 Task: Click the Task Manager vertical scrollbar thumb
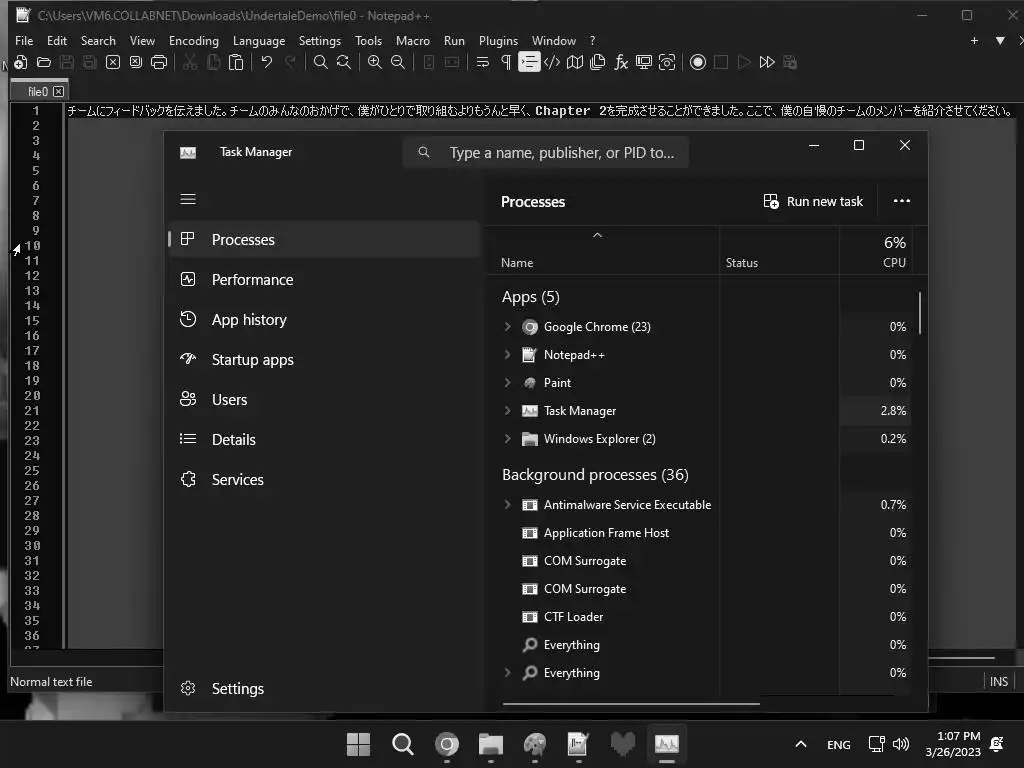coord(920,313)
